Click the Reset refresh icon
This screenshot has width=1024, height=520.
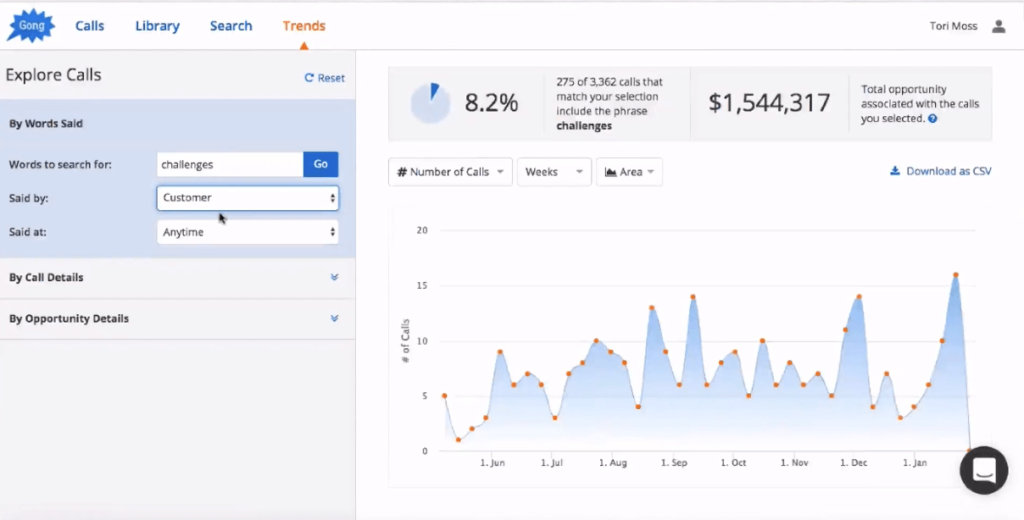(x=309, y=78)
